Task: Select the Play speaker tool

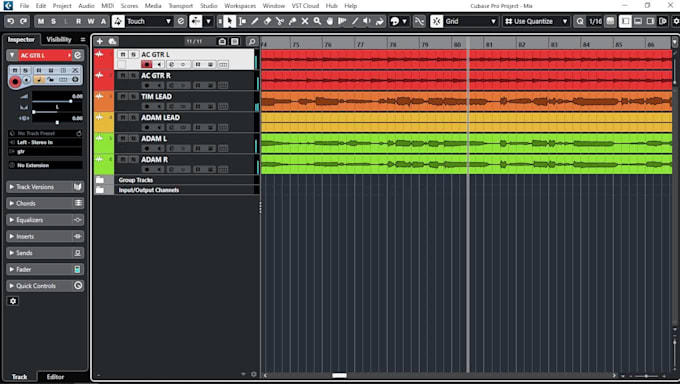Action: pos(367,21)
